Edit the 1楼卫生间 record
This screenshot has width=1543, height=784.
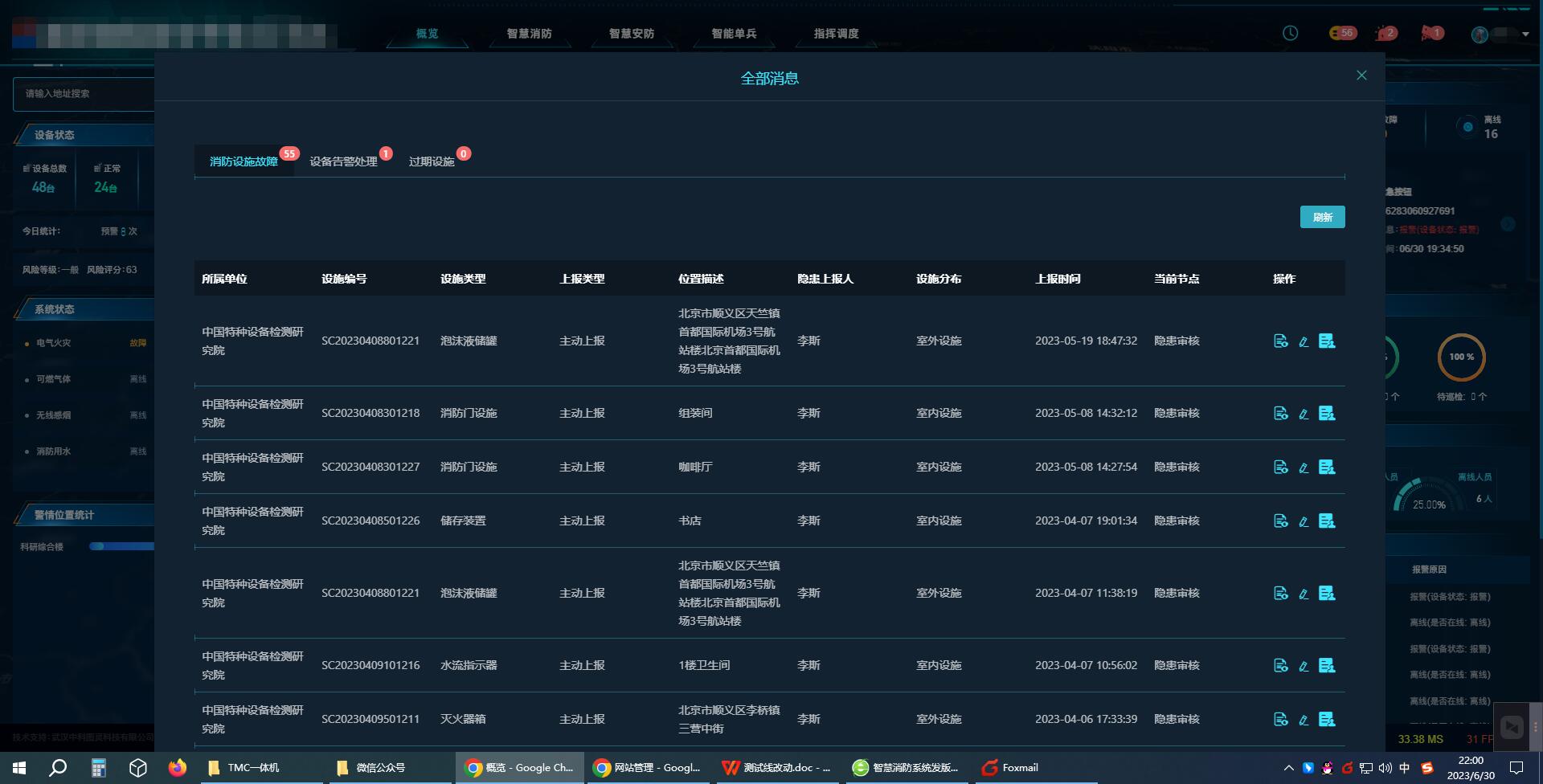coord(1304,666)
